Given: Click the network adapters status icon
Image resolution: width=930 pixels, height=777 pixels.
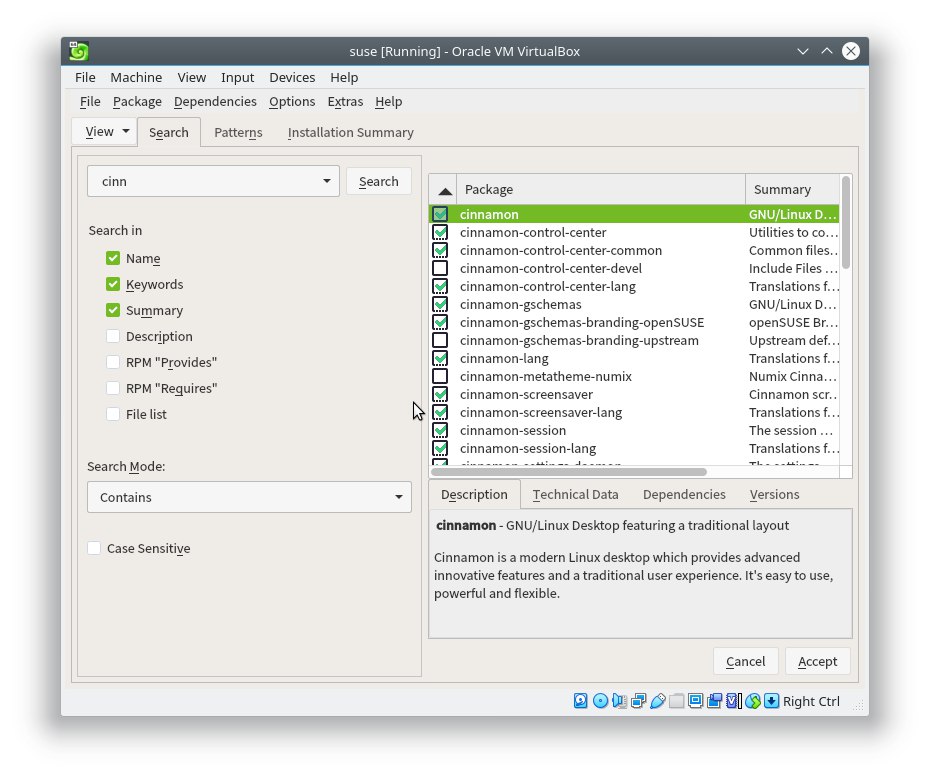Looking at the screenshot, I should [x=639, y=701].
